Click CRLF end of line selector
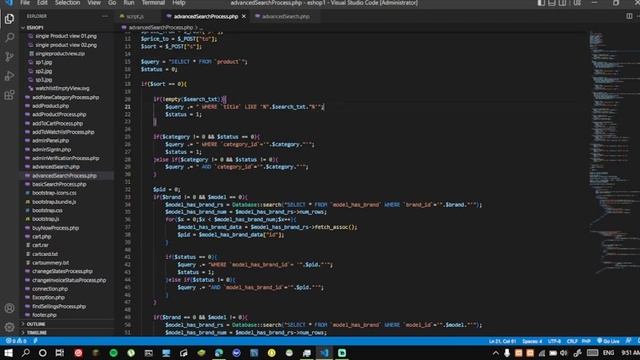The height and width of the screenshot is (360, 640). coord(572,341)
